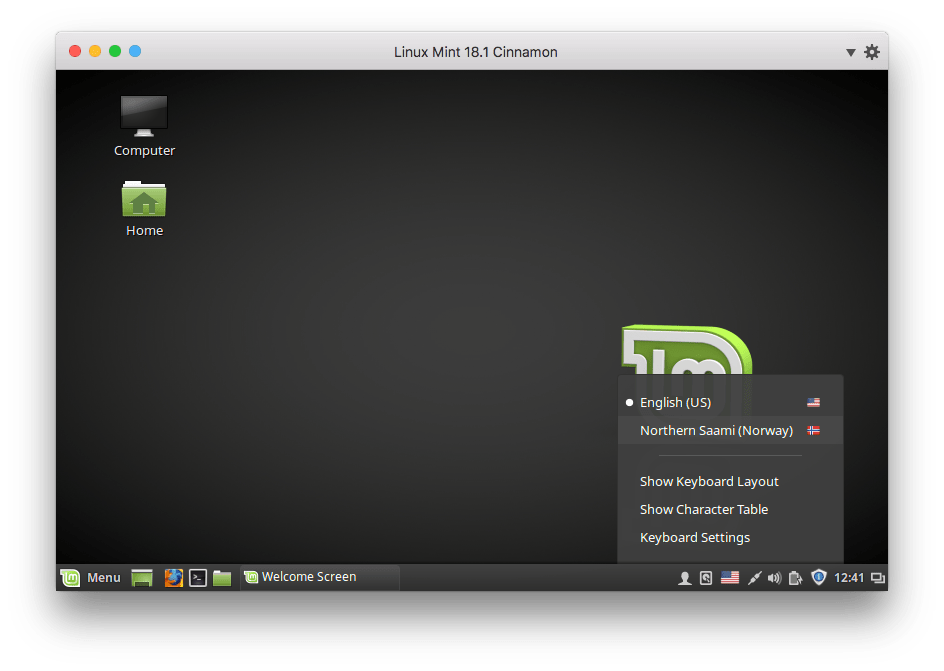Launch the terminal from the panel
Viewport: 944px width, 671px height.
pyautogui.click(x=197, y=577)
